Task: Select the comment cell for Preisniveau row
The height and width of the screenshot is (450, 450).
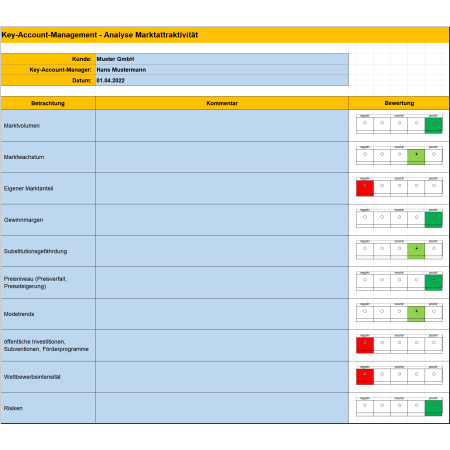Action: 222,282
